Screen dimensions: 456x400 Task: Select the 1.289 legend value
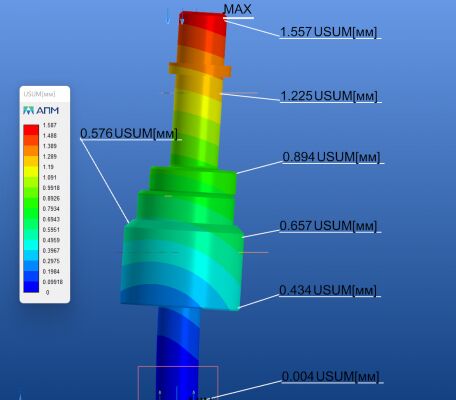pyautogui.click(x=50, y=157)
